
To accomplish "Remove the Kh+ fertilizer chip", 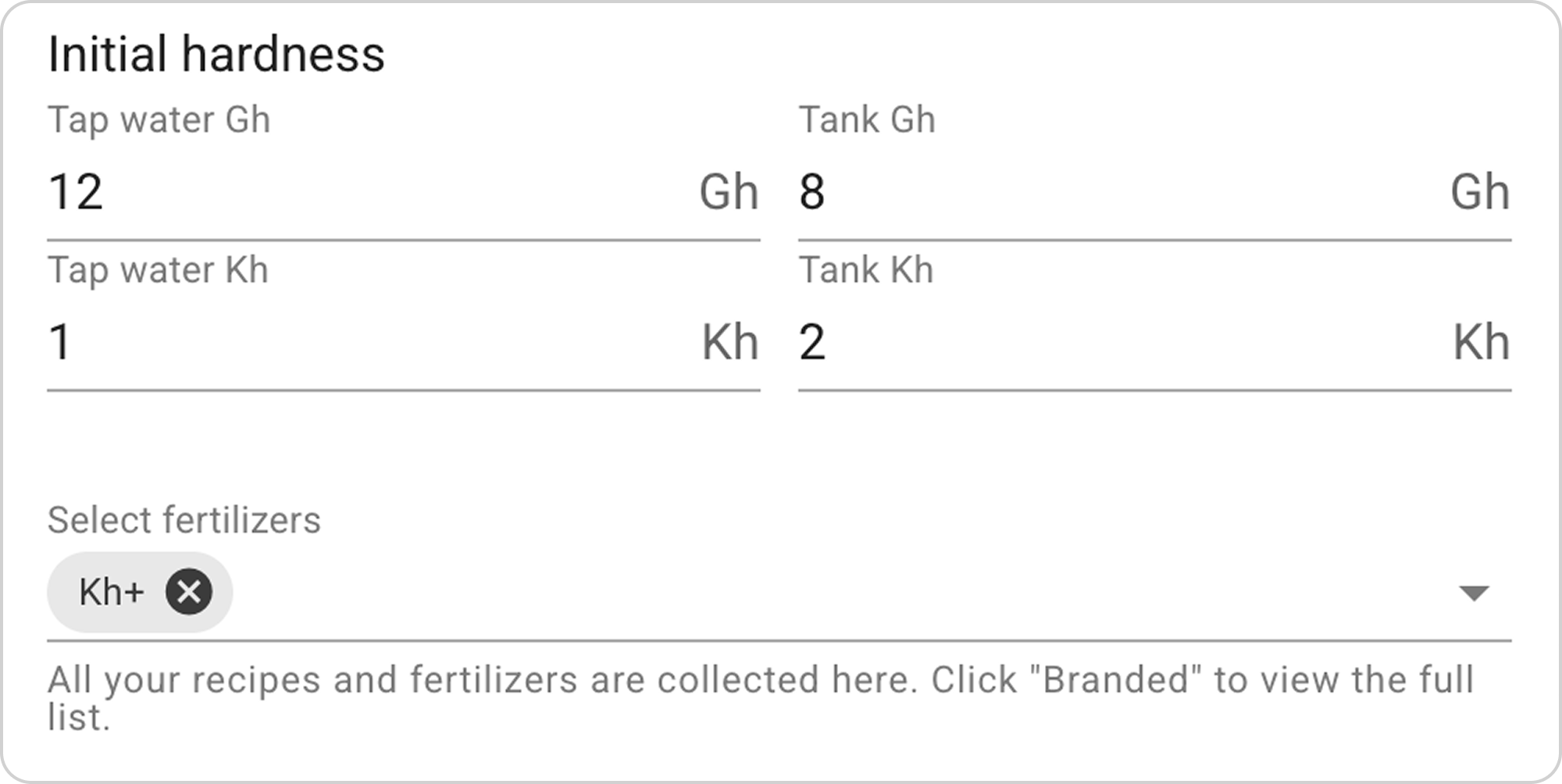I will [188, 592].
